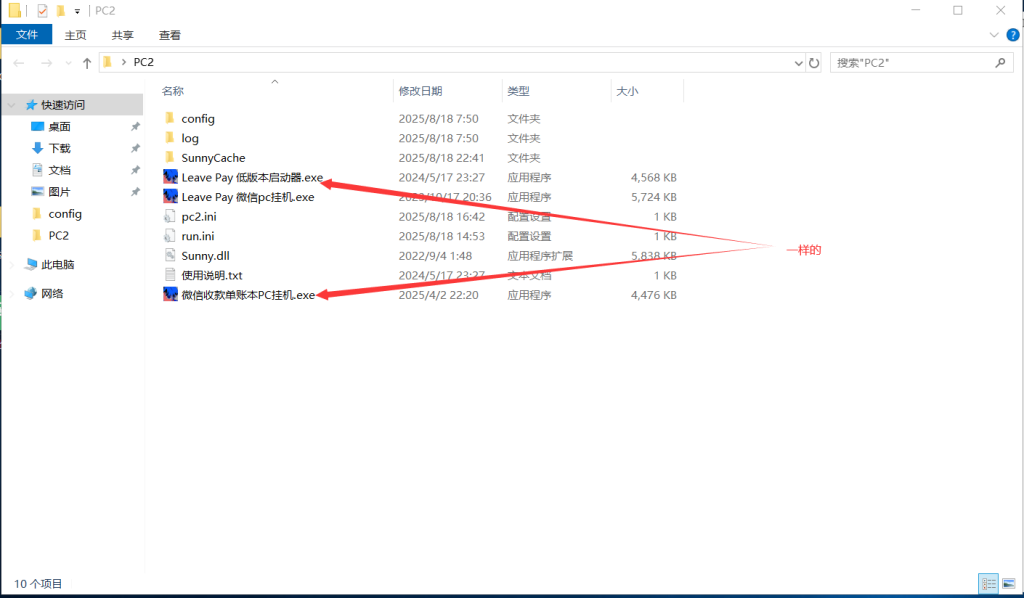Viewport: 1024px width, 598px height.
Task: Switch to the 共享 ribbon tab
Action: (122, 35)
